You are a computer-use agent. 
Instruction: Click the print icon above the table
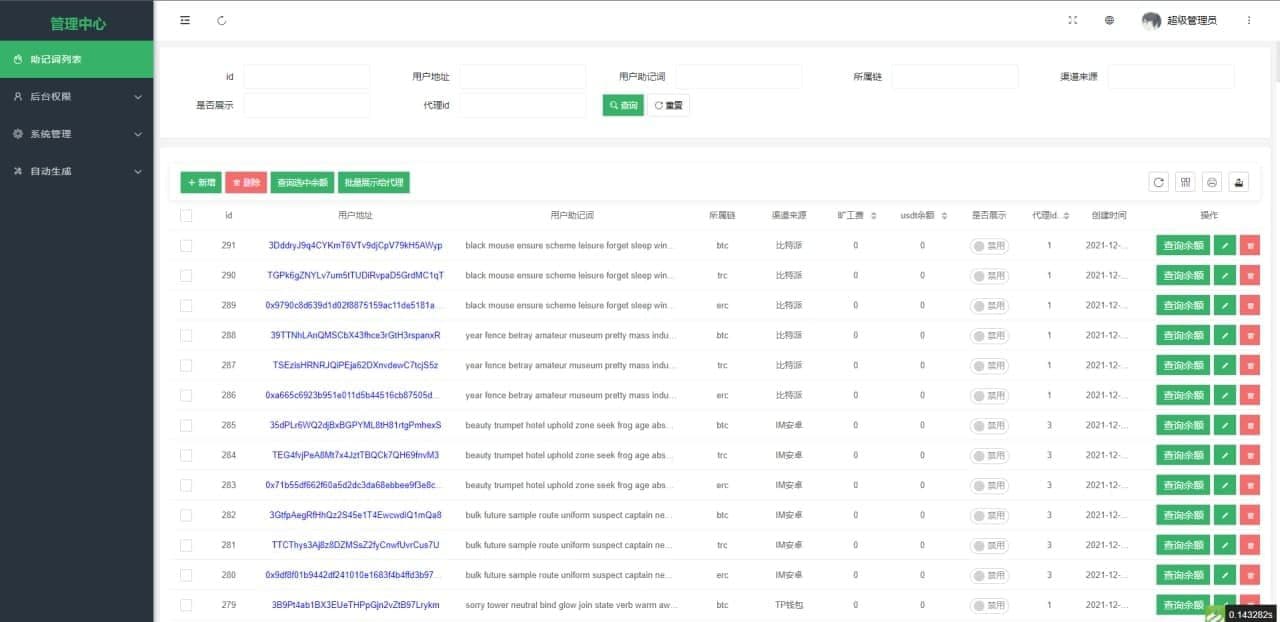pos(1211,182)
